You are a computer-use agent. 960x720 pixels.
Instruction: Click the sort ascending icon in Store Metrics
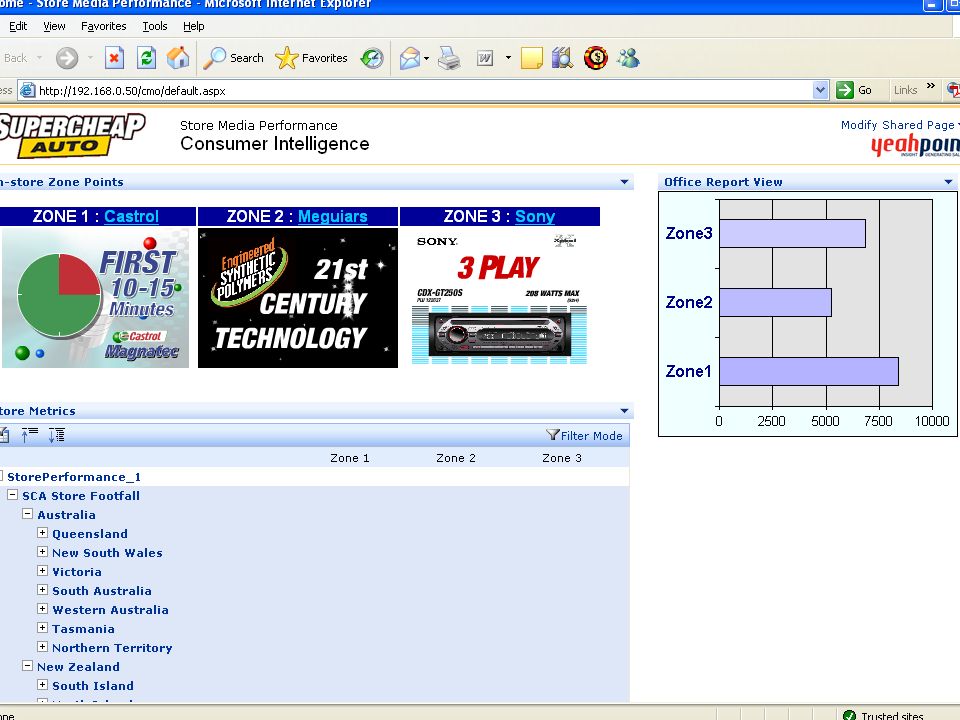[x=29, y=435]
